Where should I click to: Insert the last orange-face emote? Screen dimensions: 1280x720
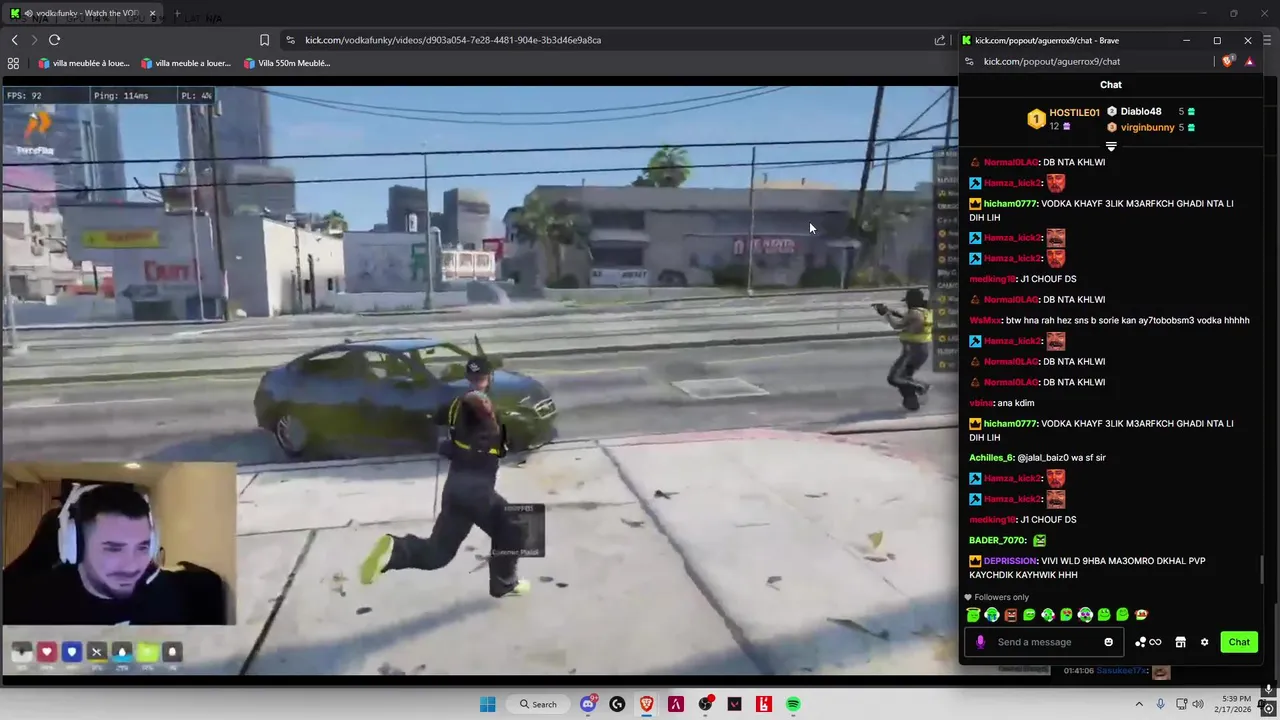(1141, 615)
